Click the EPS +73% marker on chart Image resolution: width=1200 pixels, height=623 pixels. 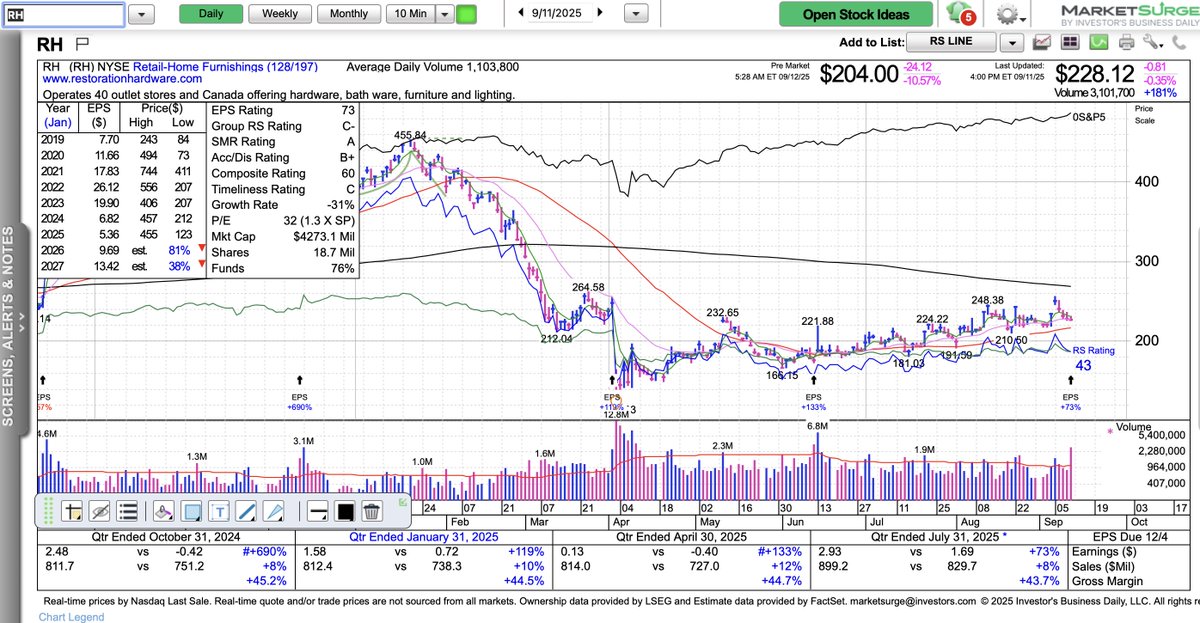point(1071,394)
